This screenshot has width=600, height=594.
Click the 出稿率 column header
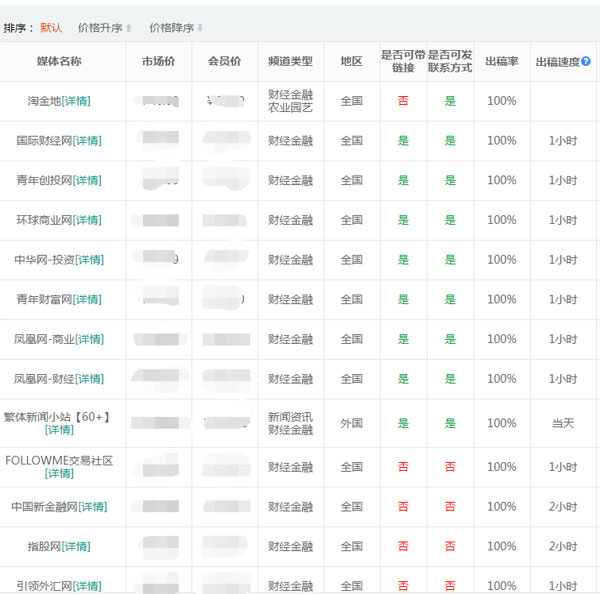(502, 61)
